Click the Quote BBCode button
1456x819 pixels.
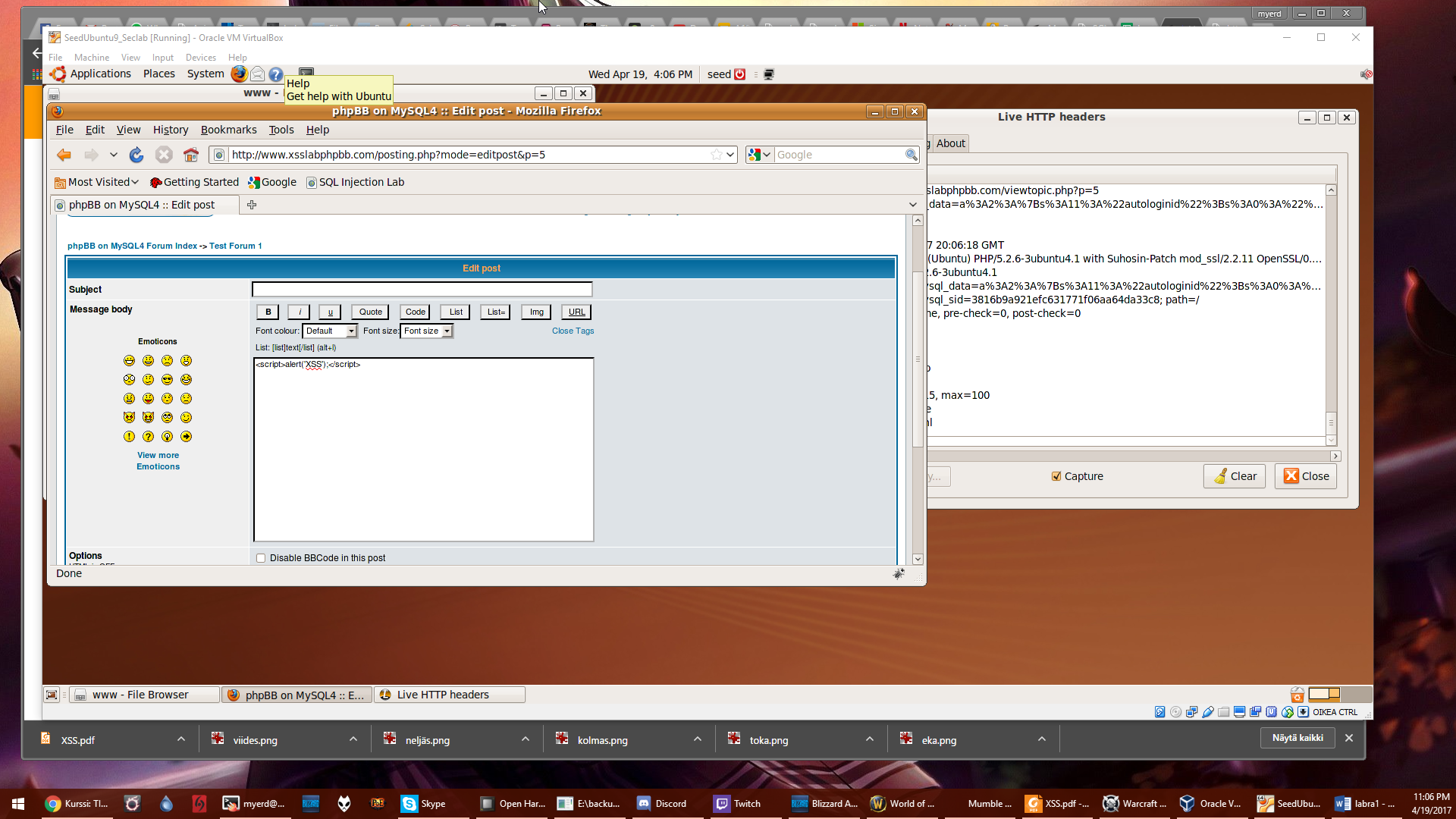pos(370,312)
